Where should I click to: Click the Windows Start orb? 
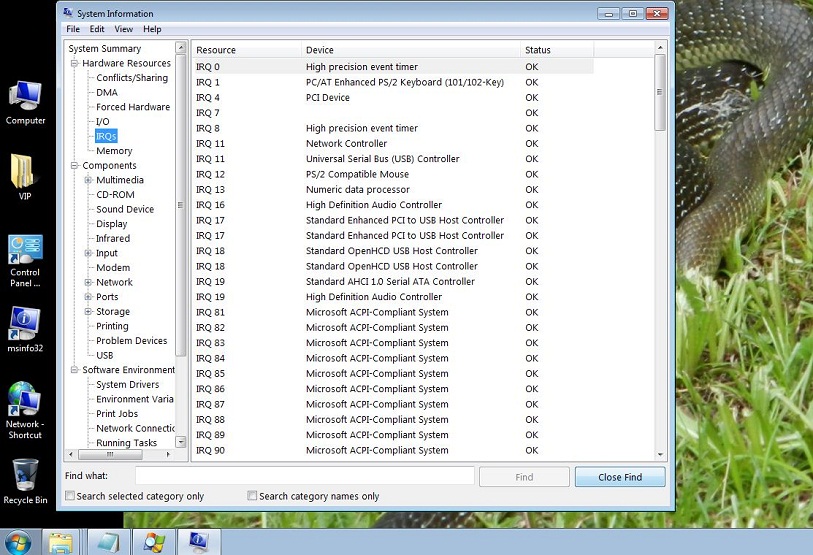point(18,543)
